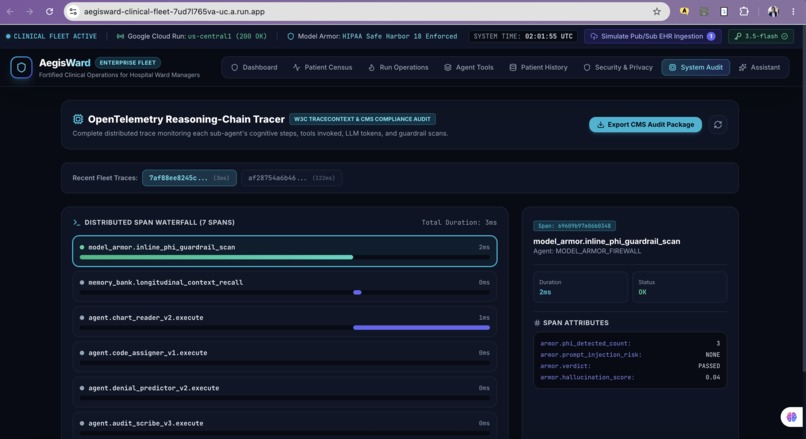The height and width of the screenshot is (439, 806).
Task: Click the armor.verdict PASSED attribute row
Action: tap(630, 366)
